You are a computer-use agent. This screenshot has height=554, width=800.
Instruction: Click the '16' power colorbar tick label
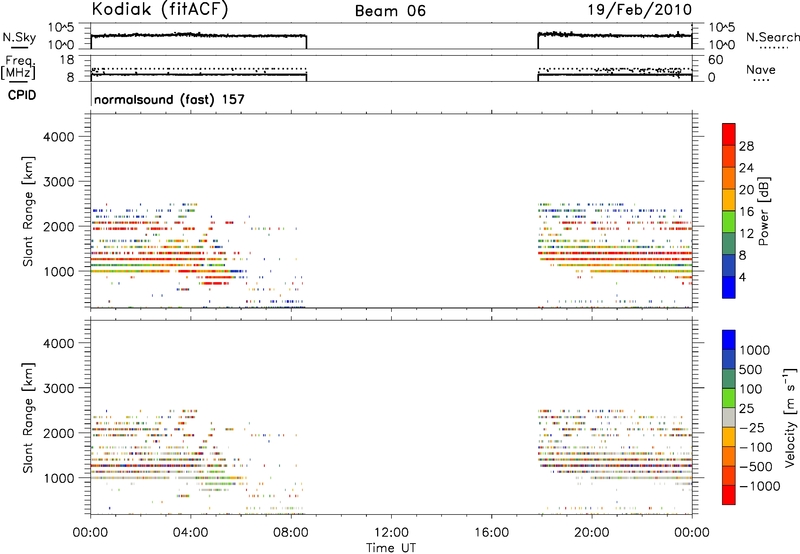(746, 212)
